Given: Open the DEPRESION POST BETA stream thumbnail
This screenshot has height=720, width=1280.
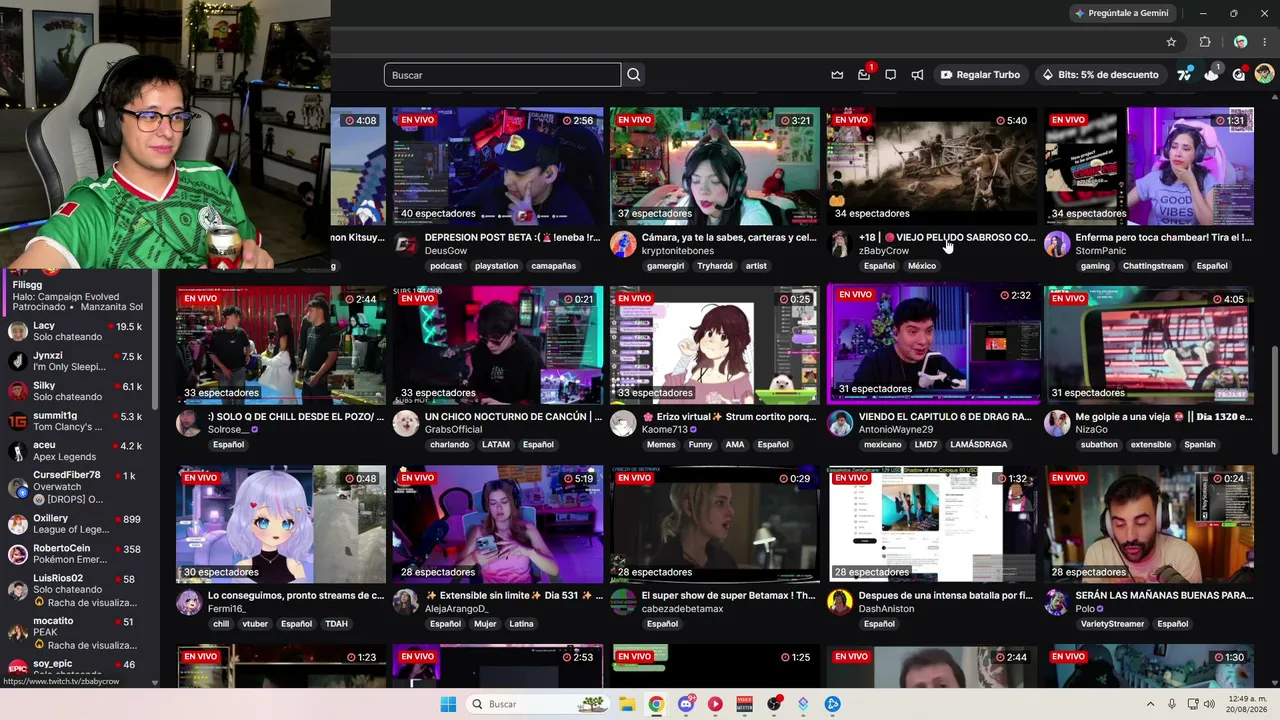Looking at the screenshot, I should [x=498, y=166].
